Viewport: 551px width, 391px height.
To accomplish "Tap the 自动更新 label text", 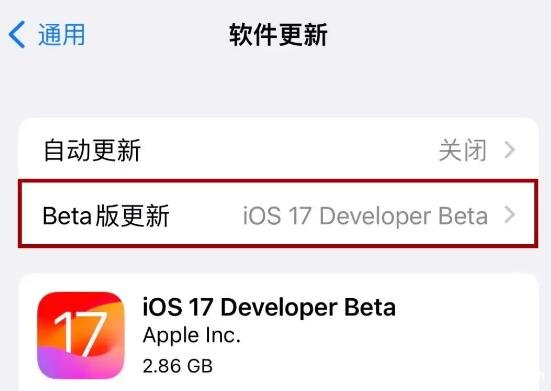I will pos(92,150).
